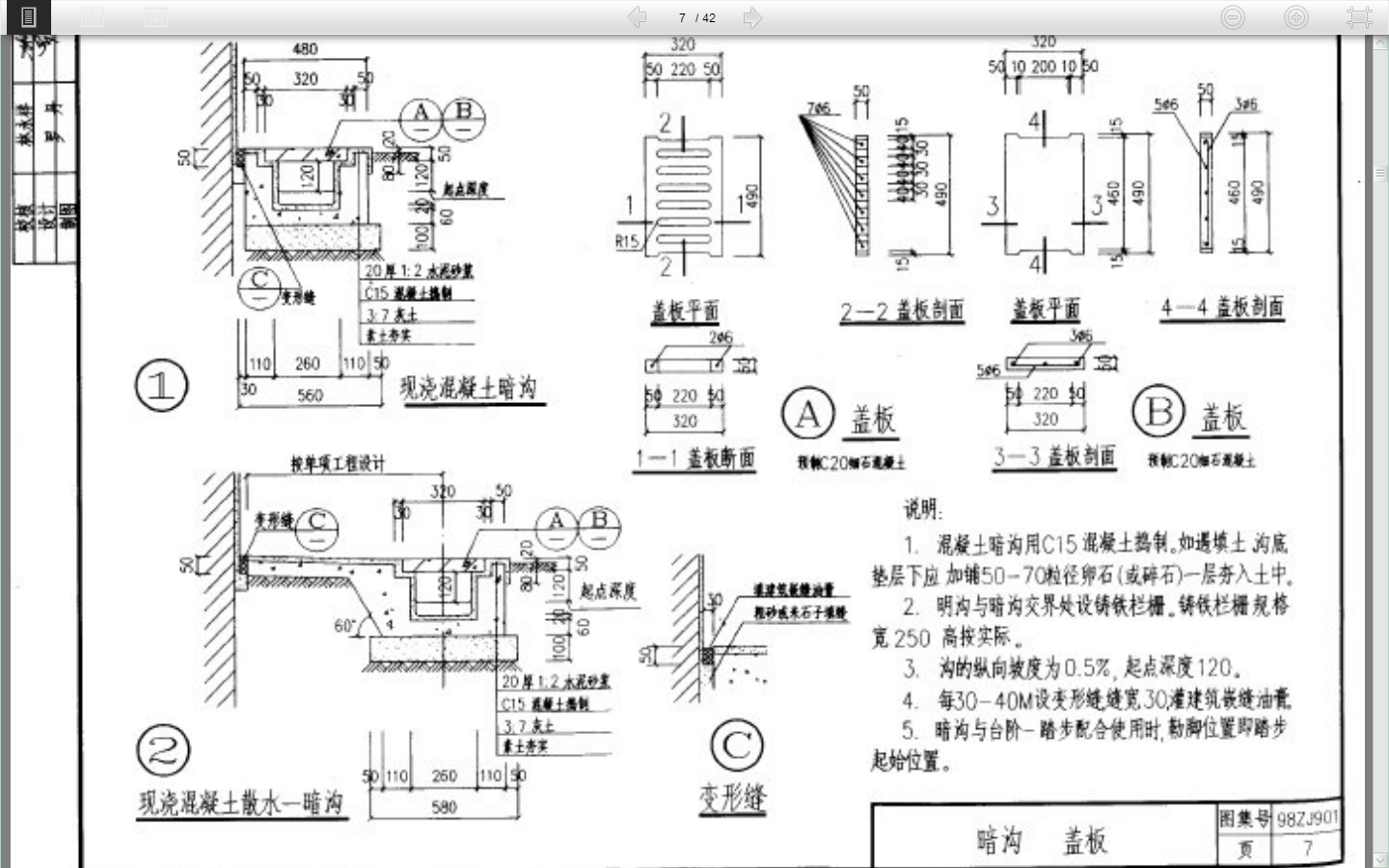Click the 图集号 cell in title block
The width and height of the screenshot is (1389, 868).
1244,819
